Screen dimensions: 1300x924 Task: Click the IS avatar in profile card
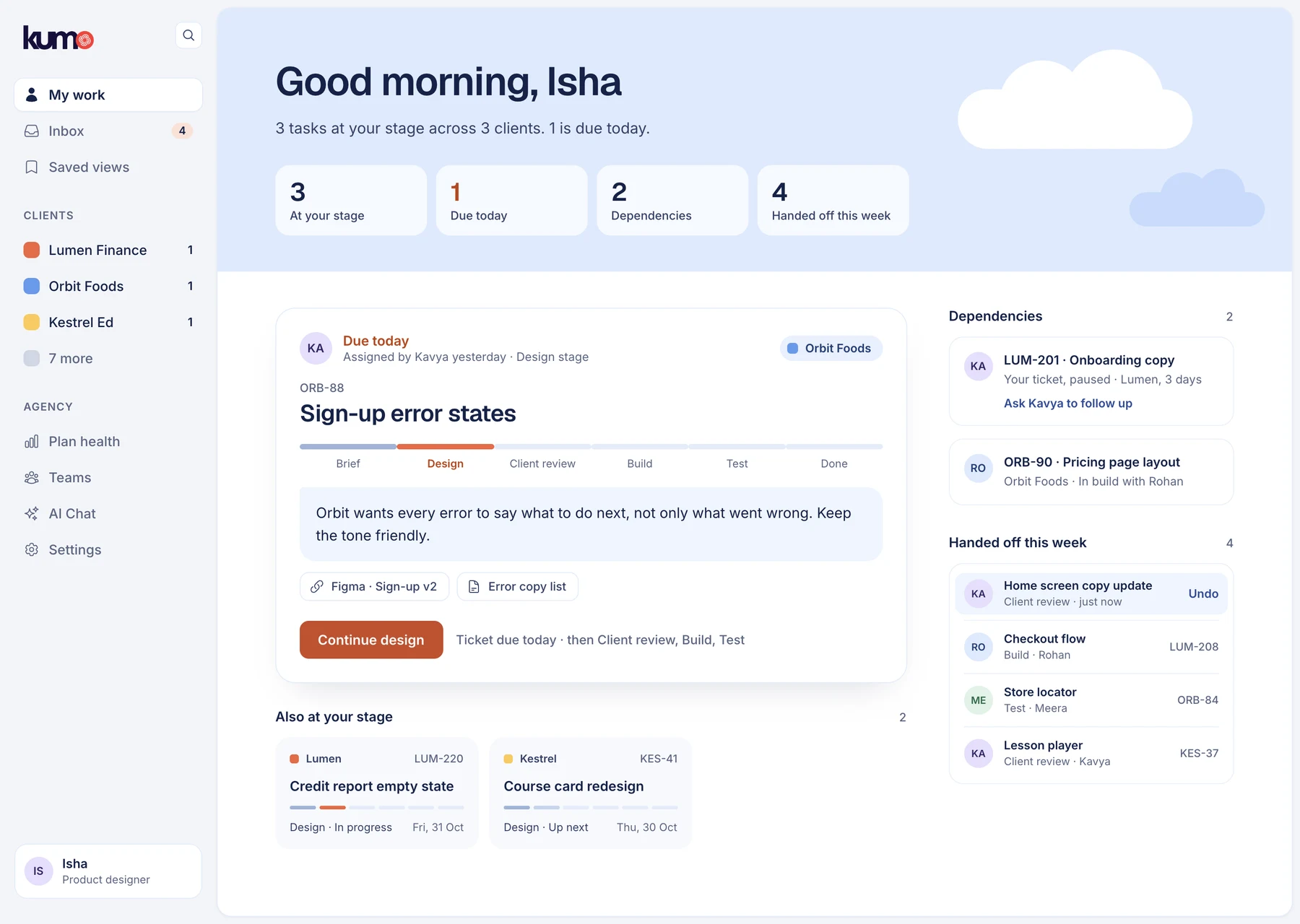[38, 871]
